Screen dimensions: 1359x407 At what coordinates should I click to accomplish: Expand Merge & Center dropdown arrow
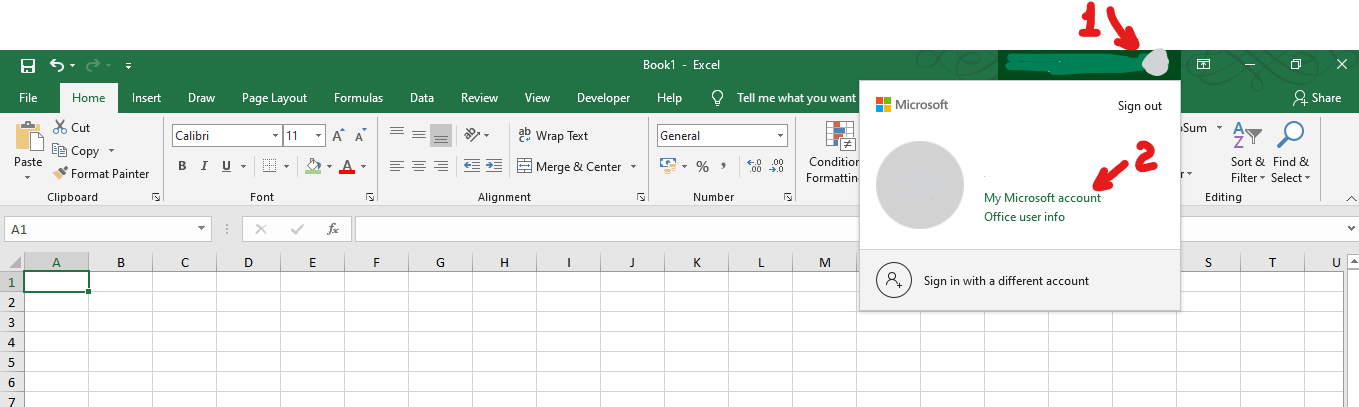coord(631,166)
